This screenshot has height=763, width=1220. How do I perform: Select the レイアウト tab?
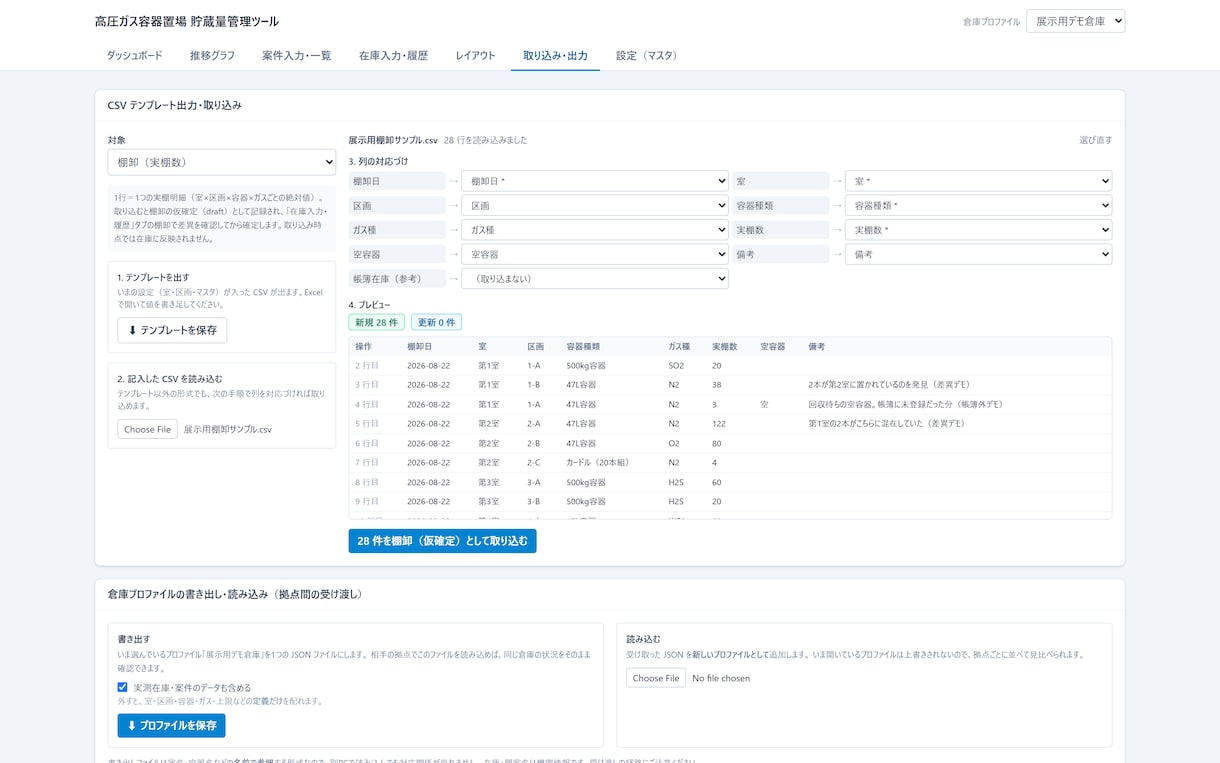click(475, 56)
